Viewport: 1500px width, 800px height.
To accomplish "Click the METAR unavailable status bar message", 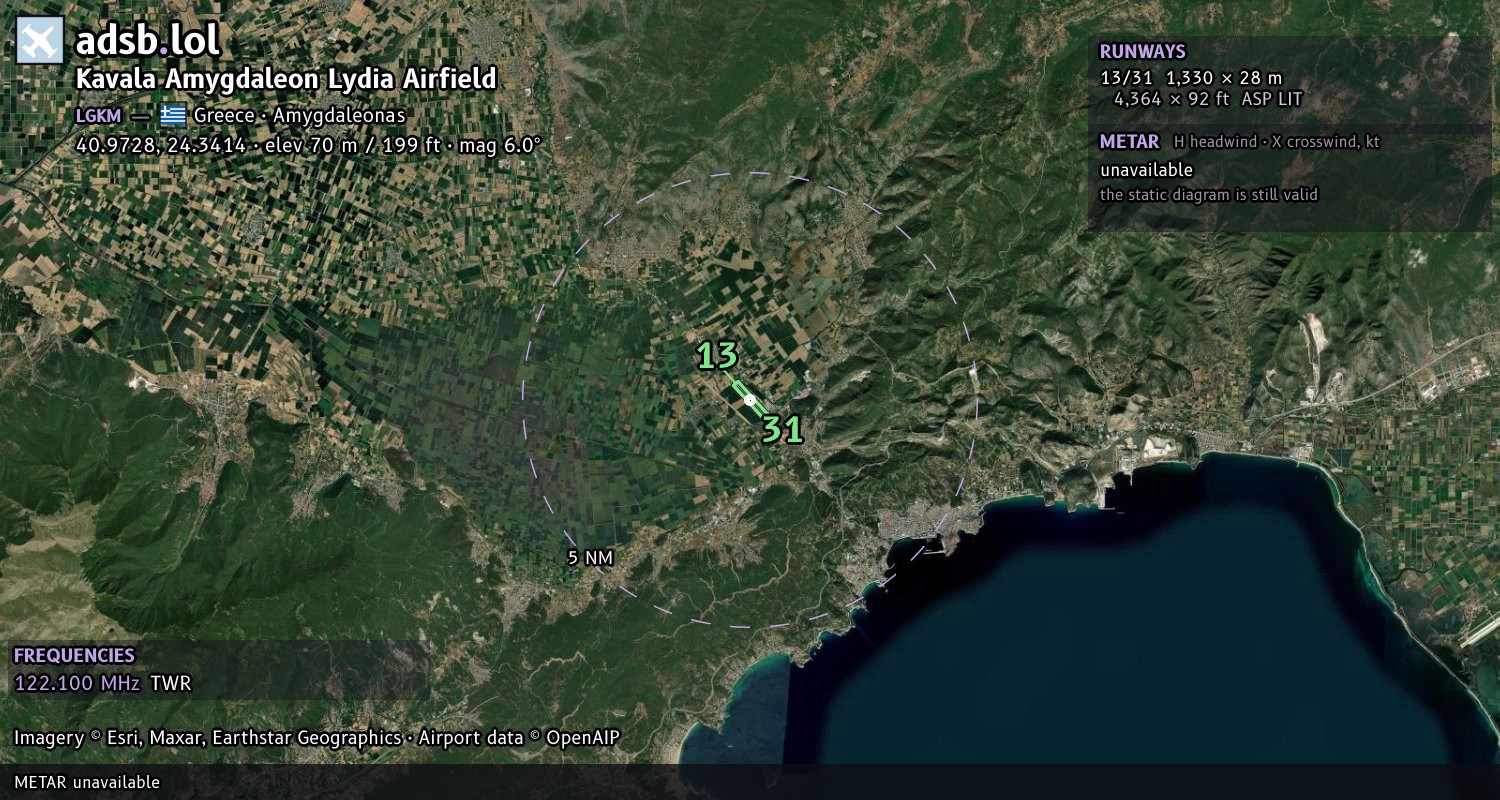I will (87, 782).
